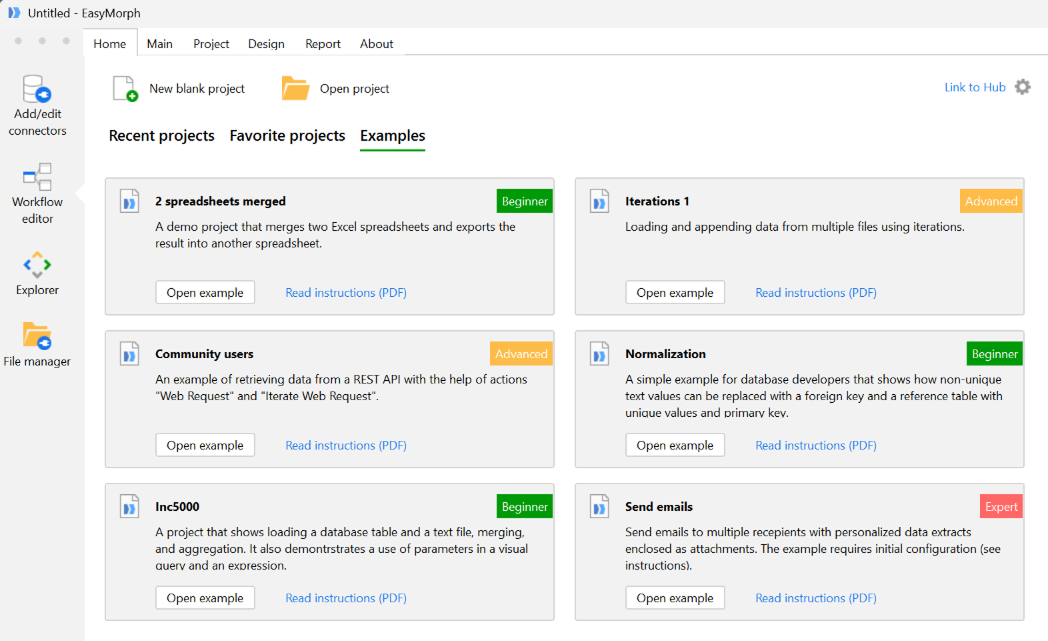Open the Main menu tab
The height and width of the screenshot is (641, 1048).
tap(160, 43)
